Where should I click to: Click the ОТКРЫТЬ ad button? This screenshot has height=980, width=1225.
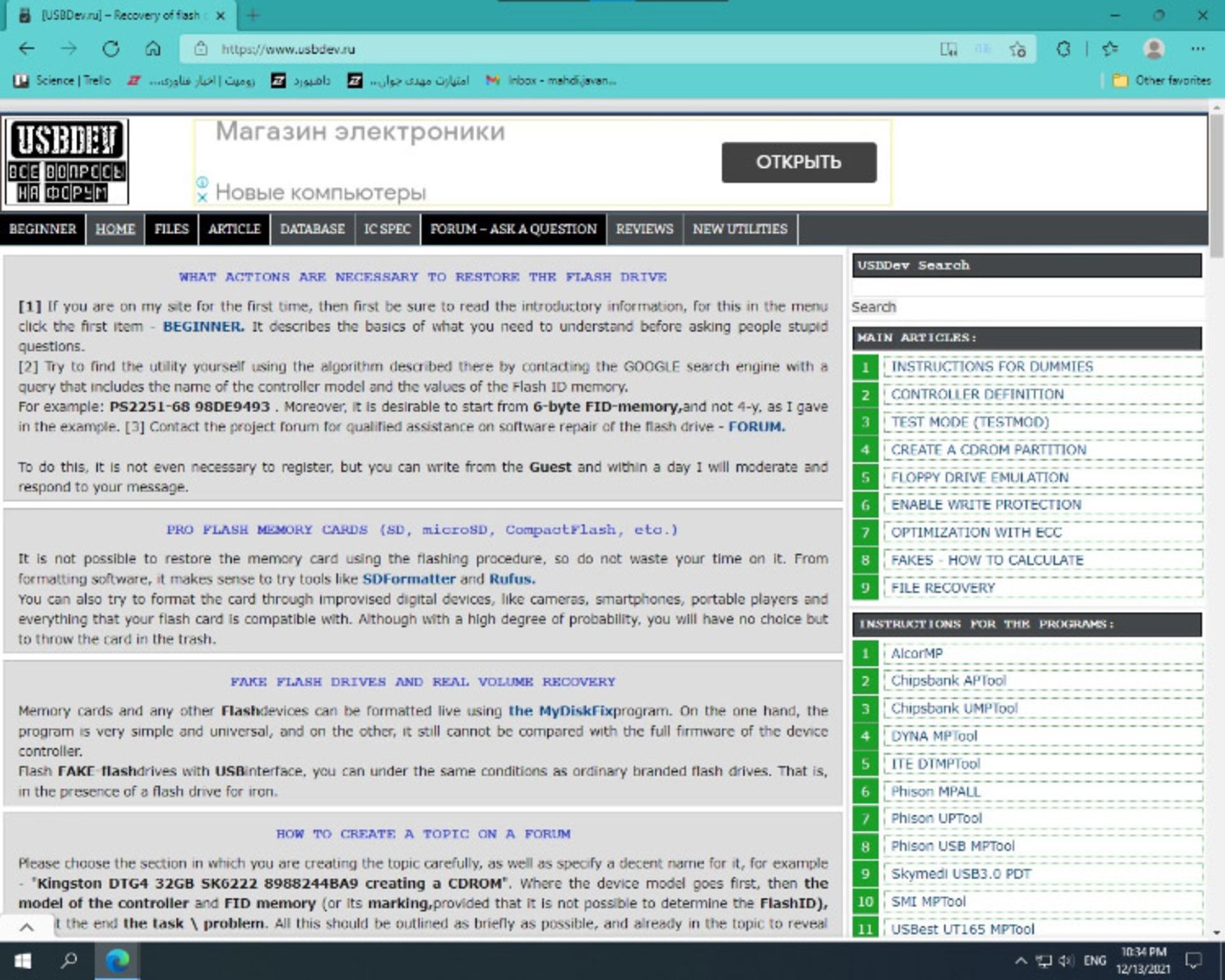pyautogui.click(x=798, y=162)
